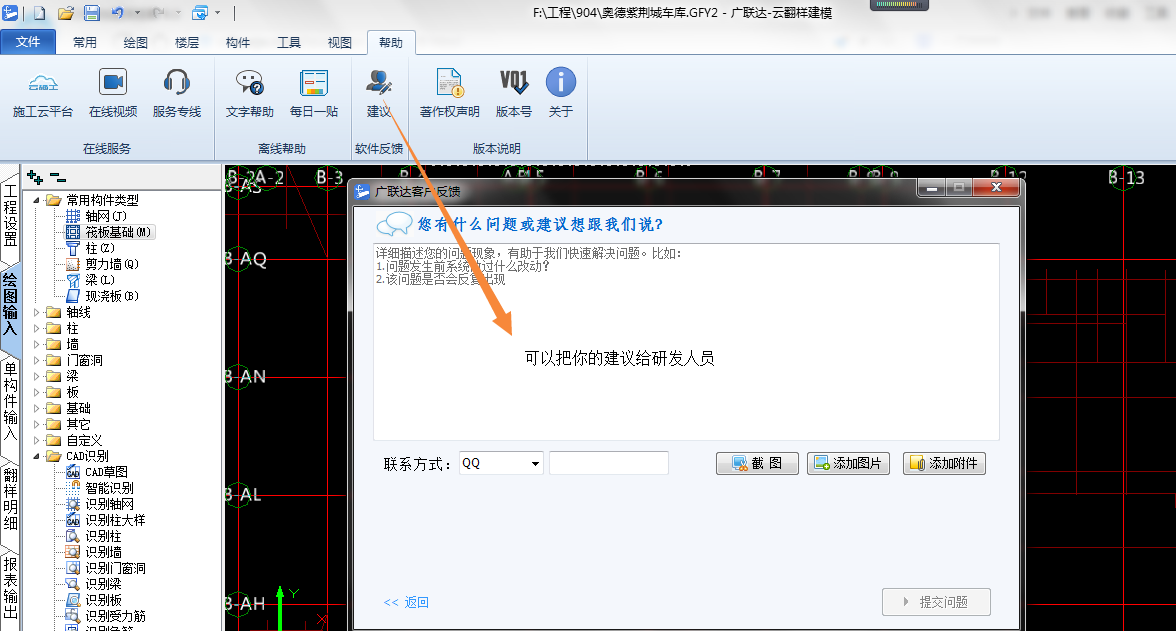Open the 报表输出 side tab
Viewport: 1176px width, 631px height.
pos(10,588)
